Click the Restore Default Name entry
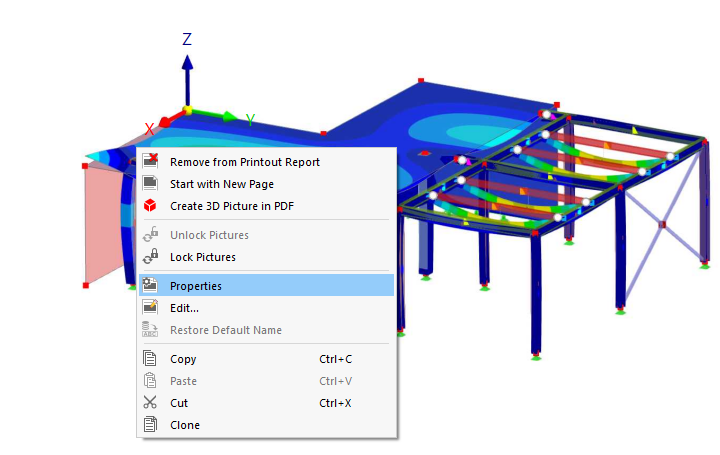Image resolution: width=720 pixels, height=455 pixels. 266,330
